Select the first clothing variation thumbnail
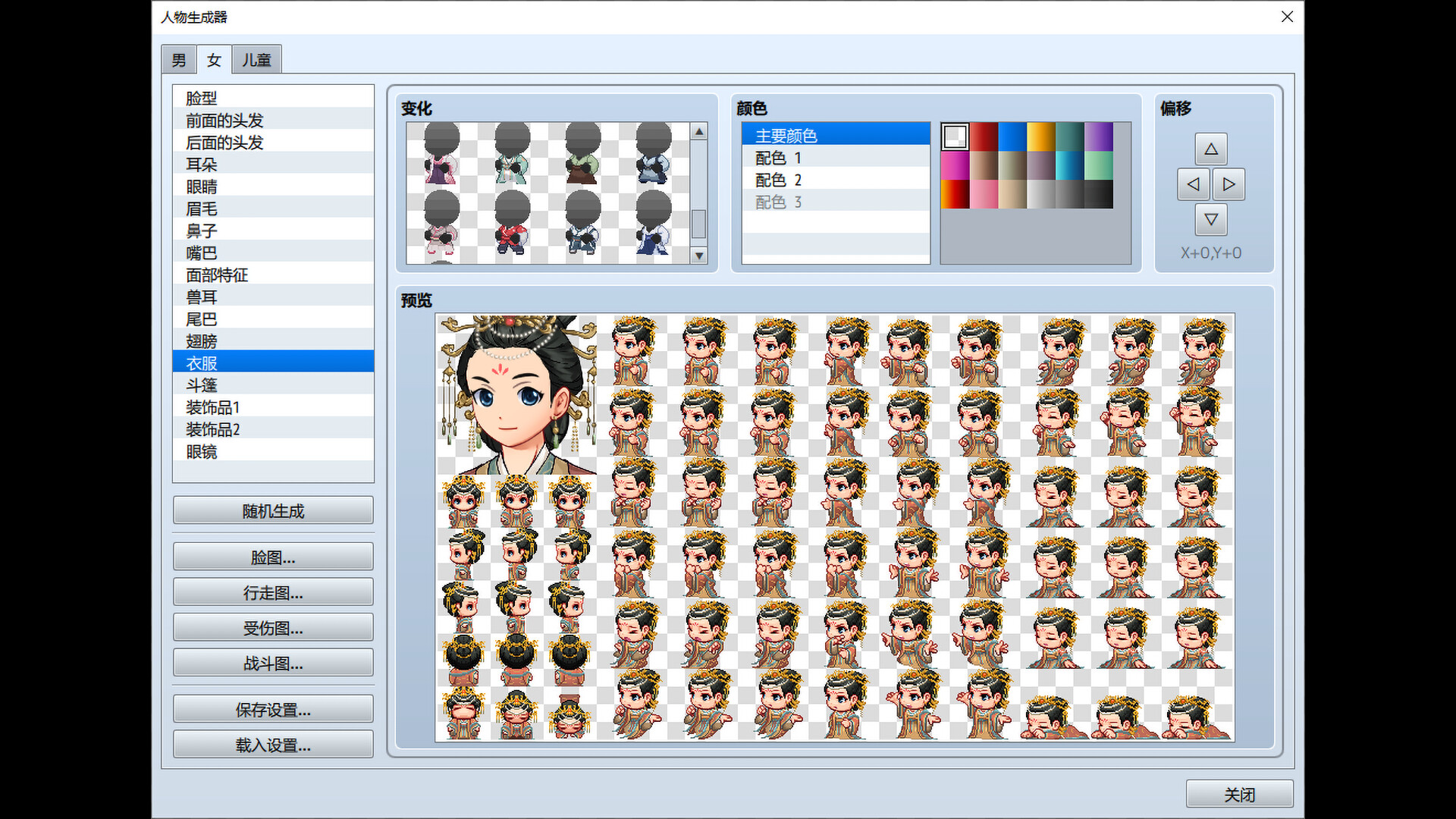The width and height of the screenshot is (1456, 819). click(442, 155)
